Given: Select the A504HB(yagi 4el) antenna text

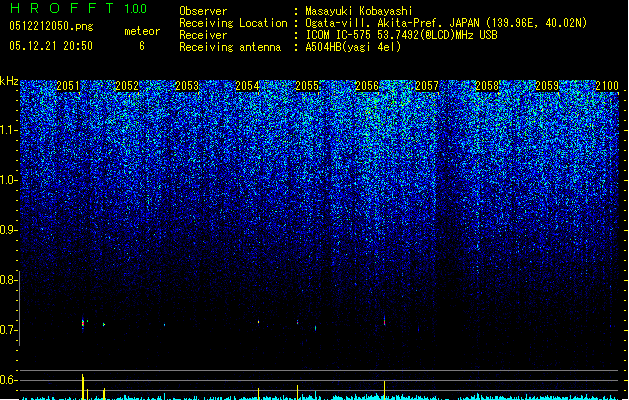Looking at the screenshot, I should 353,47.
